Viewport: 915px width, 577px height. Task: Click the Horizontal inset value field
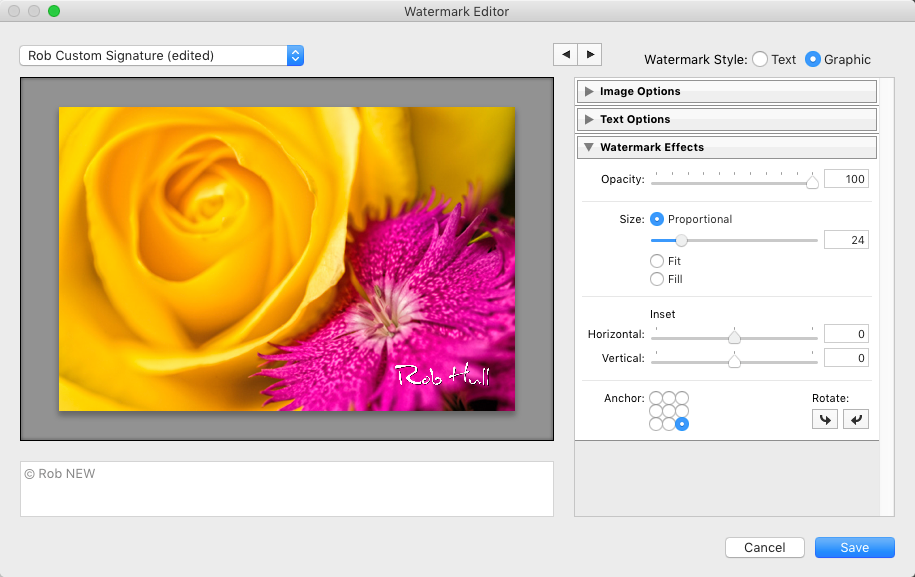point(846,334)
